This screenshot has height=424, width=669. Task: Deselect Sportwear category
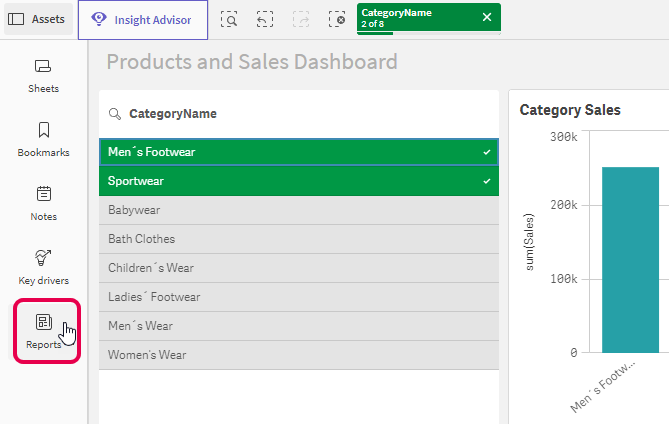pos(298,181)
